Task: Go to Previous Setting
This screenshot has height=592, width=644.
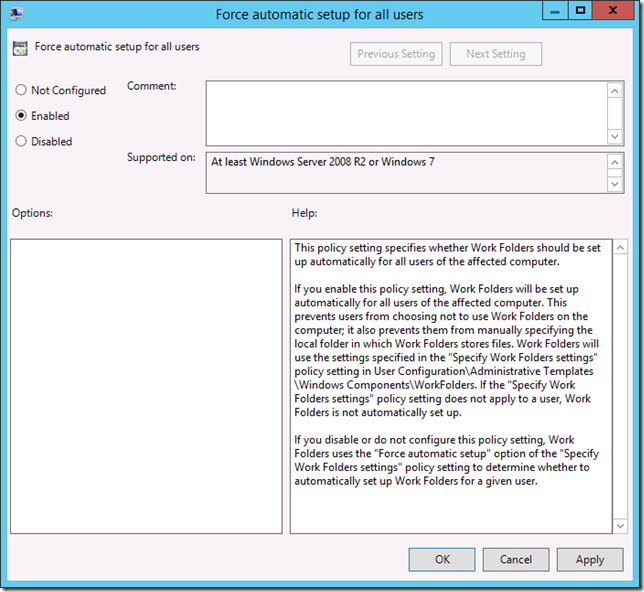Action: click(396, 54)
